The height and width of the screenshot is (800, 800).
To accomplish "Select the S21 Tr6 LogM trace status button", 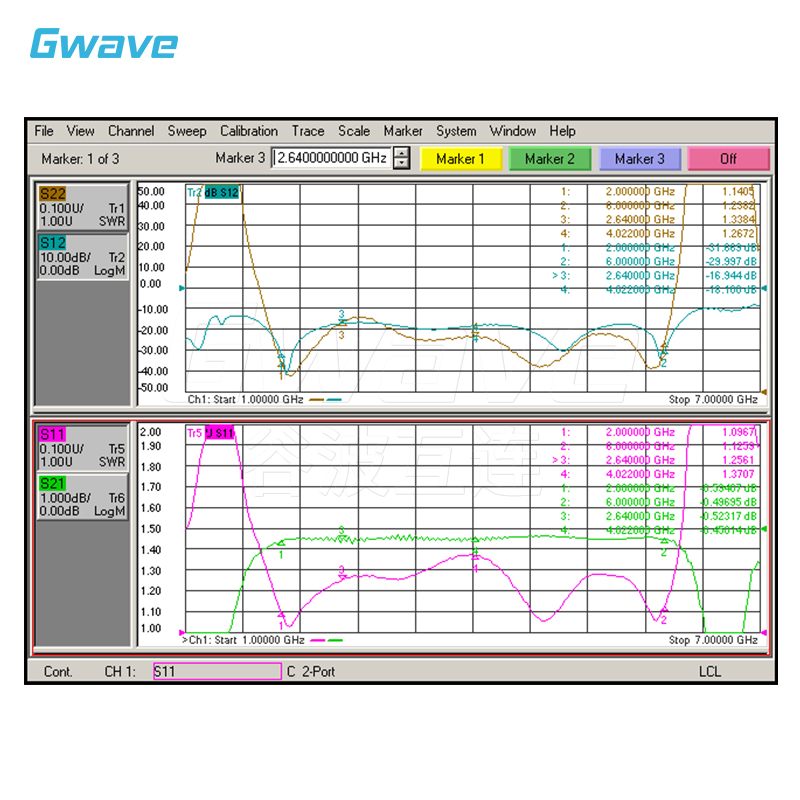I will pyautogui.click(x=82, y=496).
